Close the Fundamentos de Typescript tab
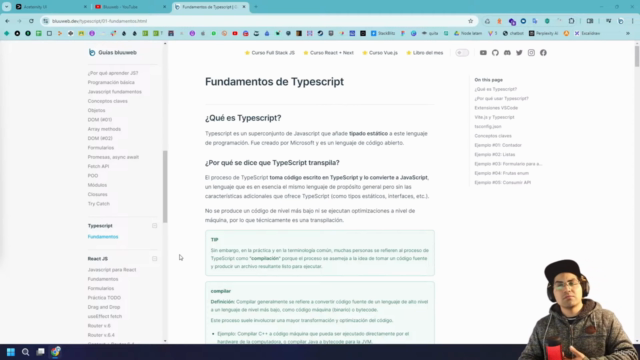Image resolution: width=640 pixels, height=360 pixels. [244, 7]
